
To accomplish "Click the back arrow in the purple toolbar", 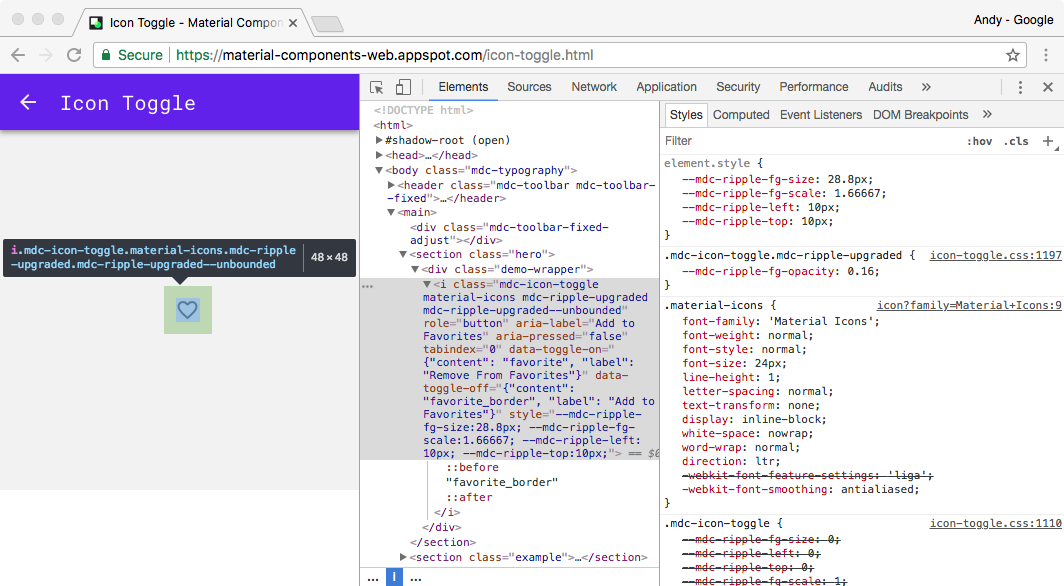I will [27, 103].
